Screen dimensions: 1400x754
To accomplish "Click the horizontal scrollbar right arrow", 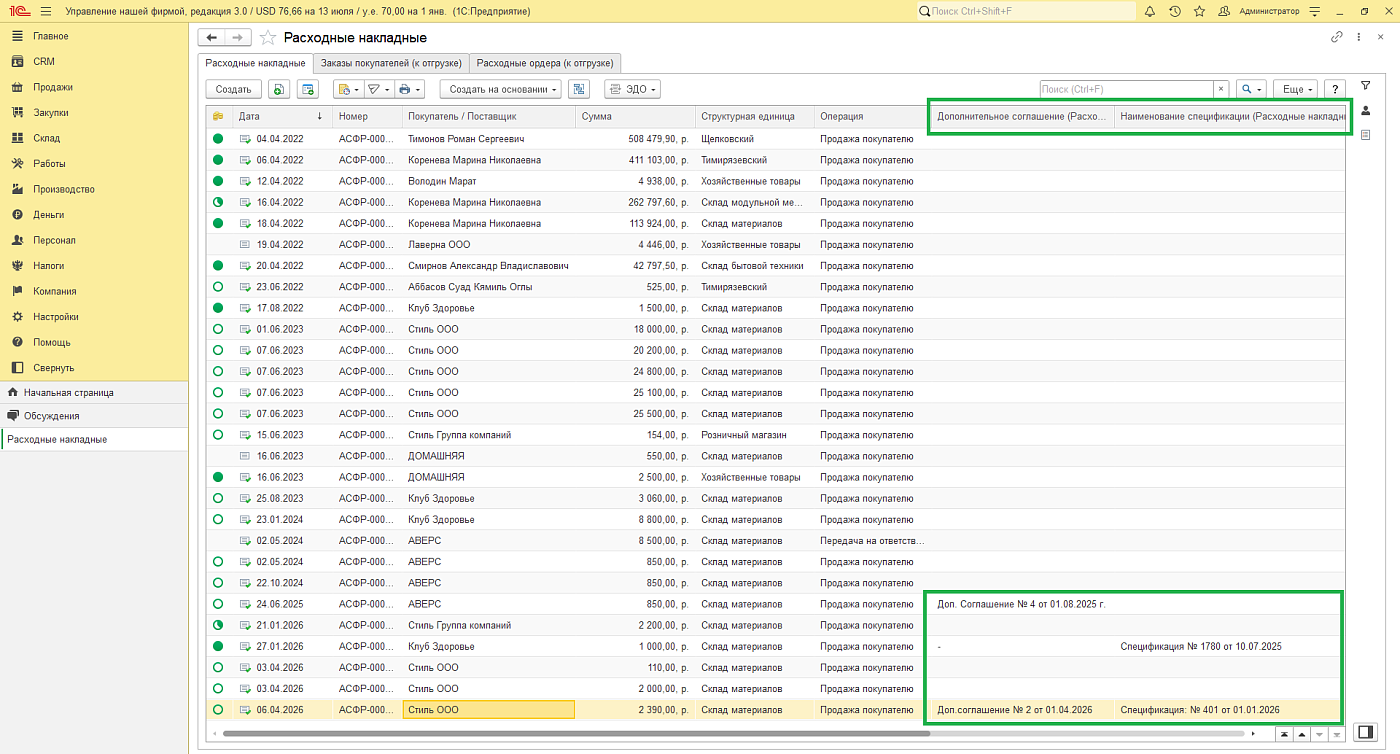I will [x=1253, y=734].
